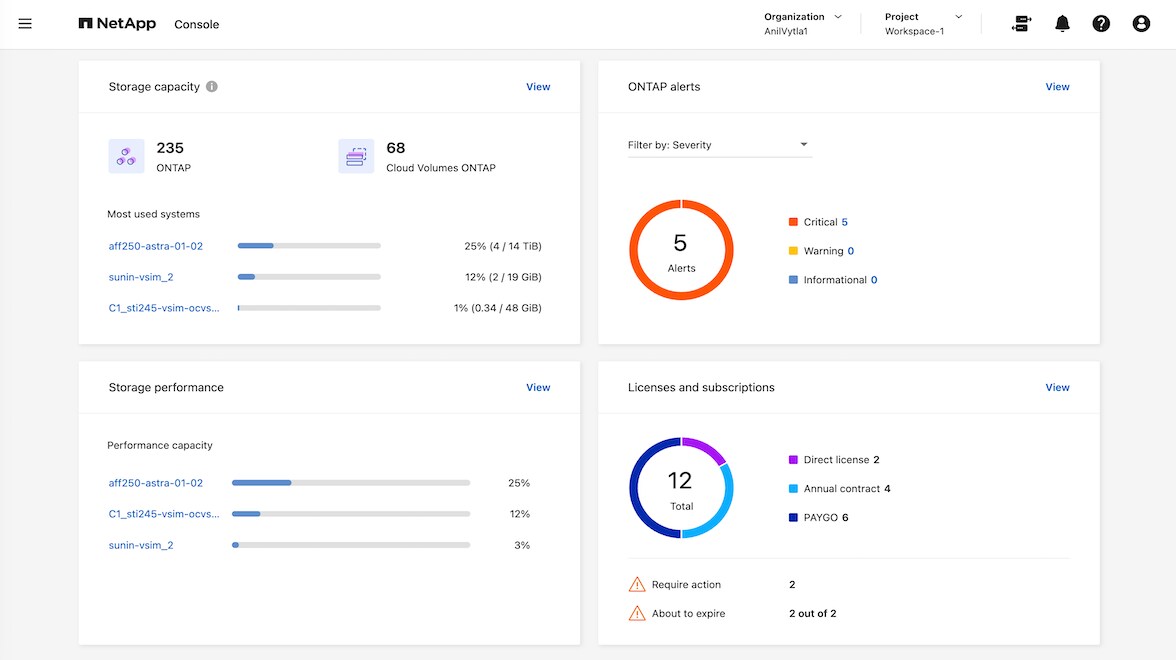The width and height of the screenshot is (1176, 660).
Task: Click the Critical alerts count 5
Action: pyautogui.click(x=844, y=222)
